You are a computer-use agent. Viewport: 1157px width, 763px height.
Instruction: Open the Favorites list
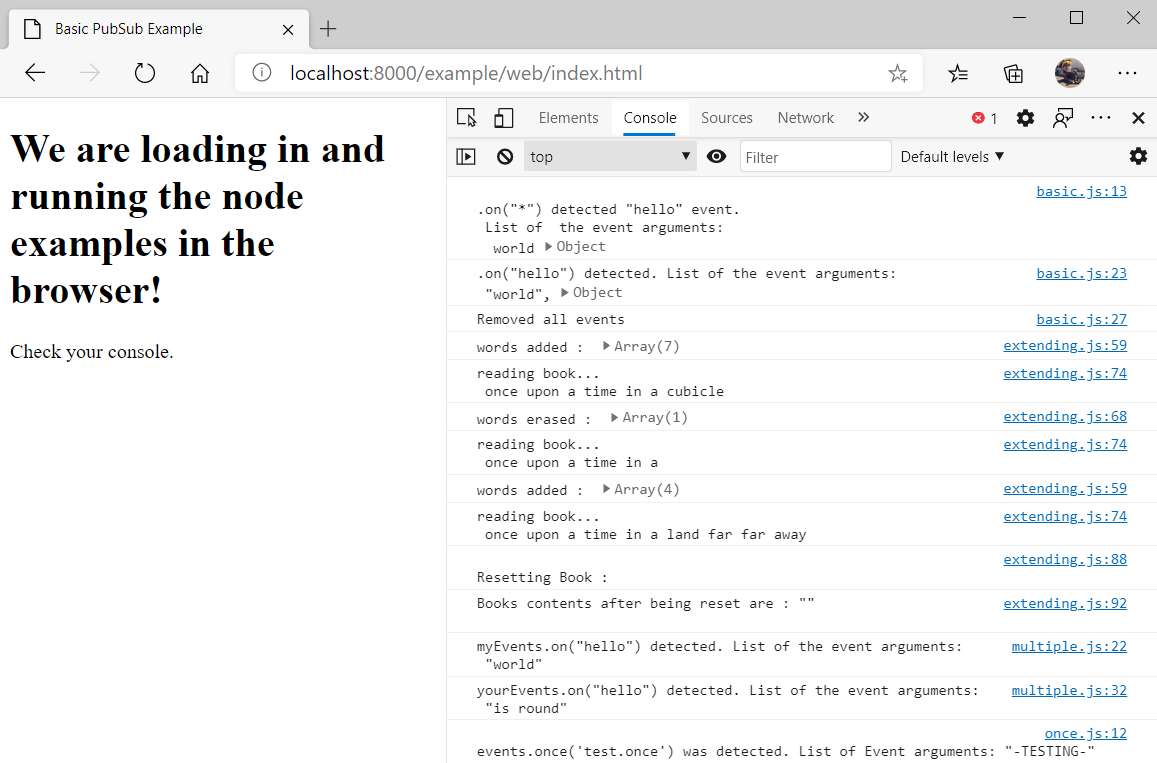pos(958,73)
